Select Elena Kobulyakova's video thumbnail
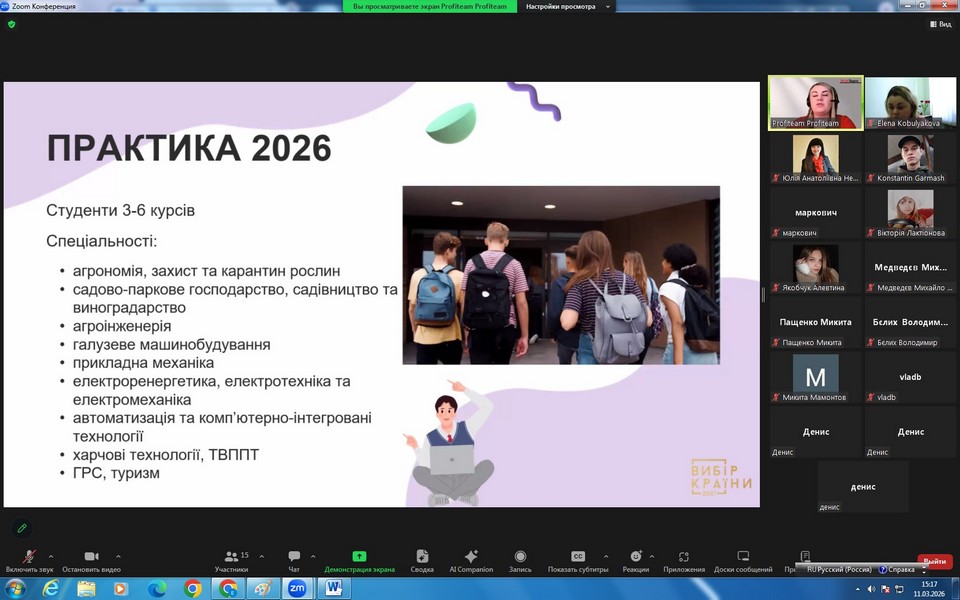Viewport: 960px width, 600px height. (909, 103)
